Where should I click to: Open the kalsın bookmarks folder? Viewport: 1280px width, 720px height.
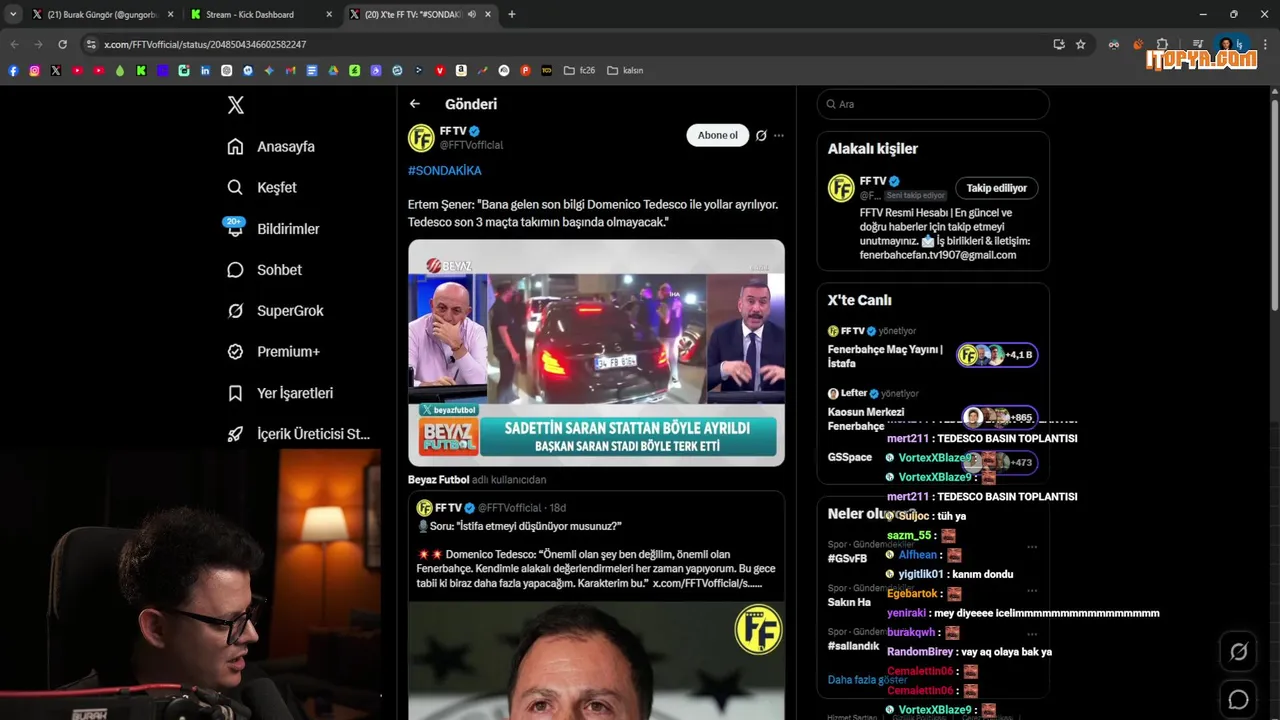625,70
